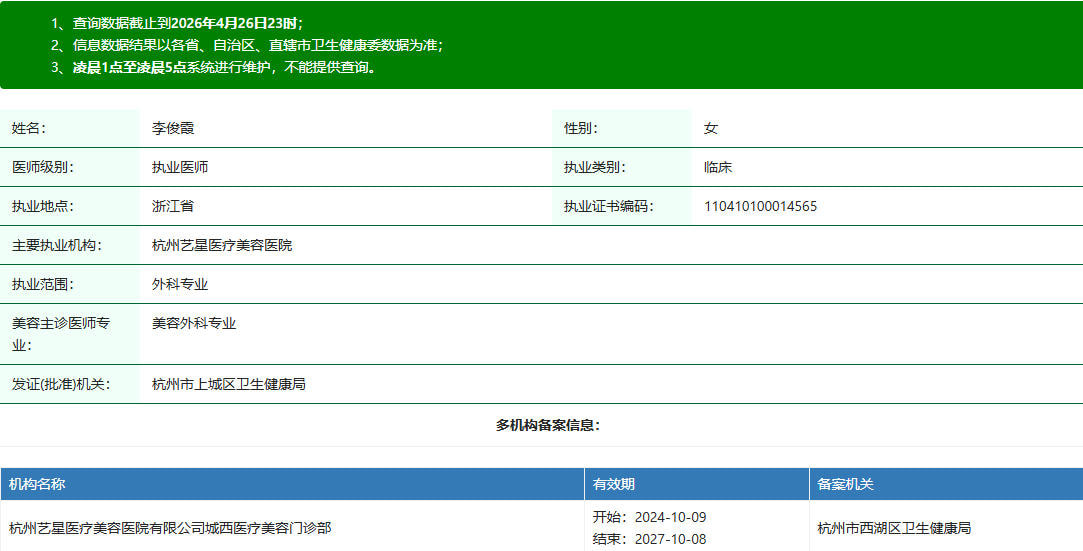Select the name value 李俊霞
1083x551 pixels.
click(x=173, y=128)
